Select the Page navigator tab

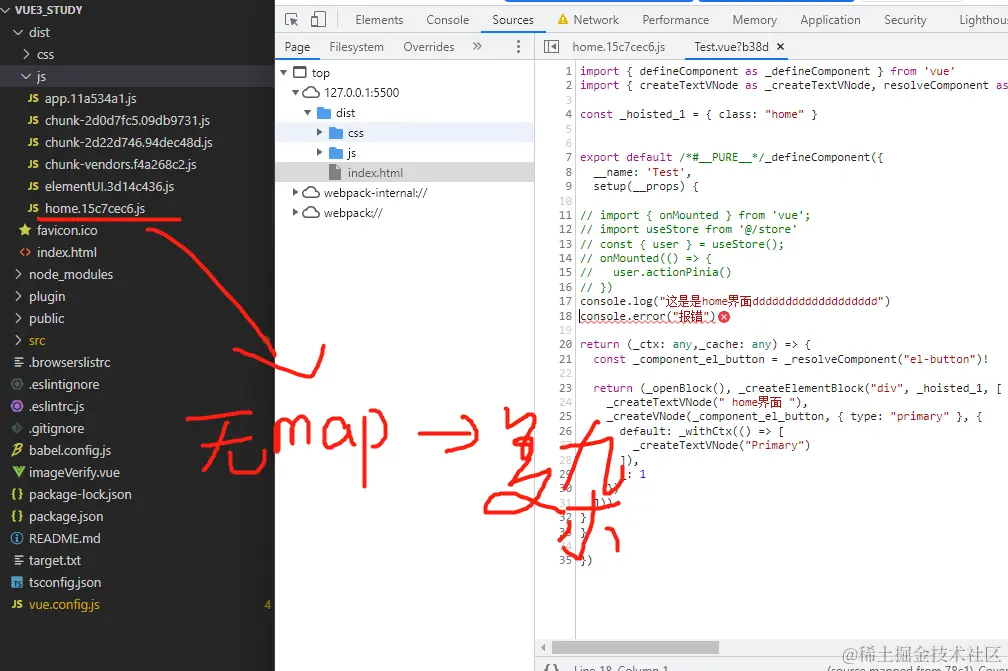297,46
